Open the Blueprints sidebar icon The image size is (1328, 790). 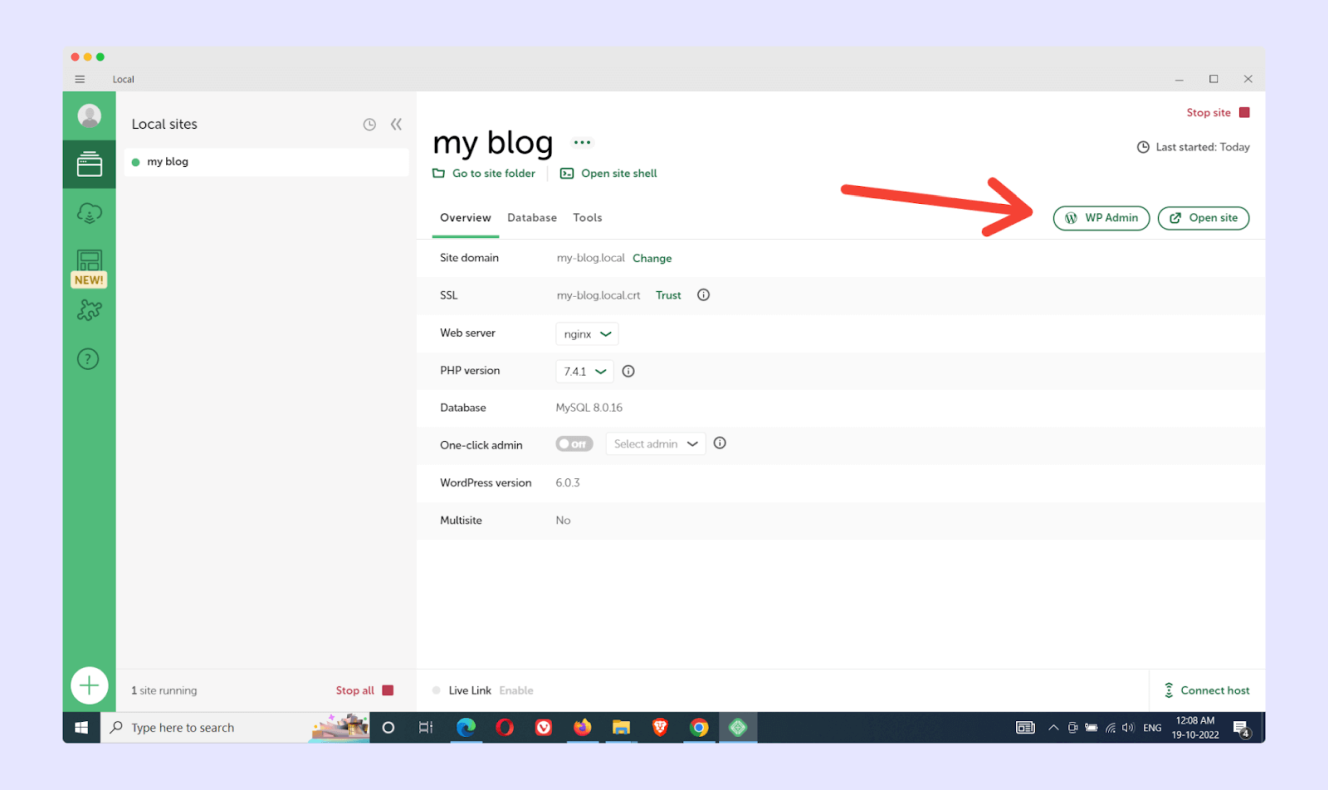89,262
